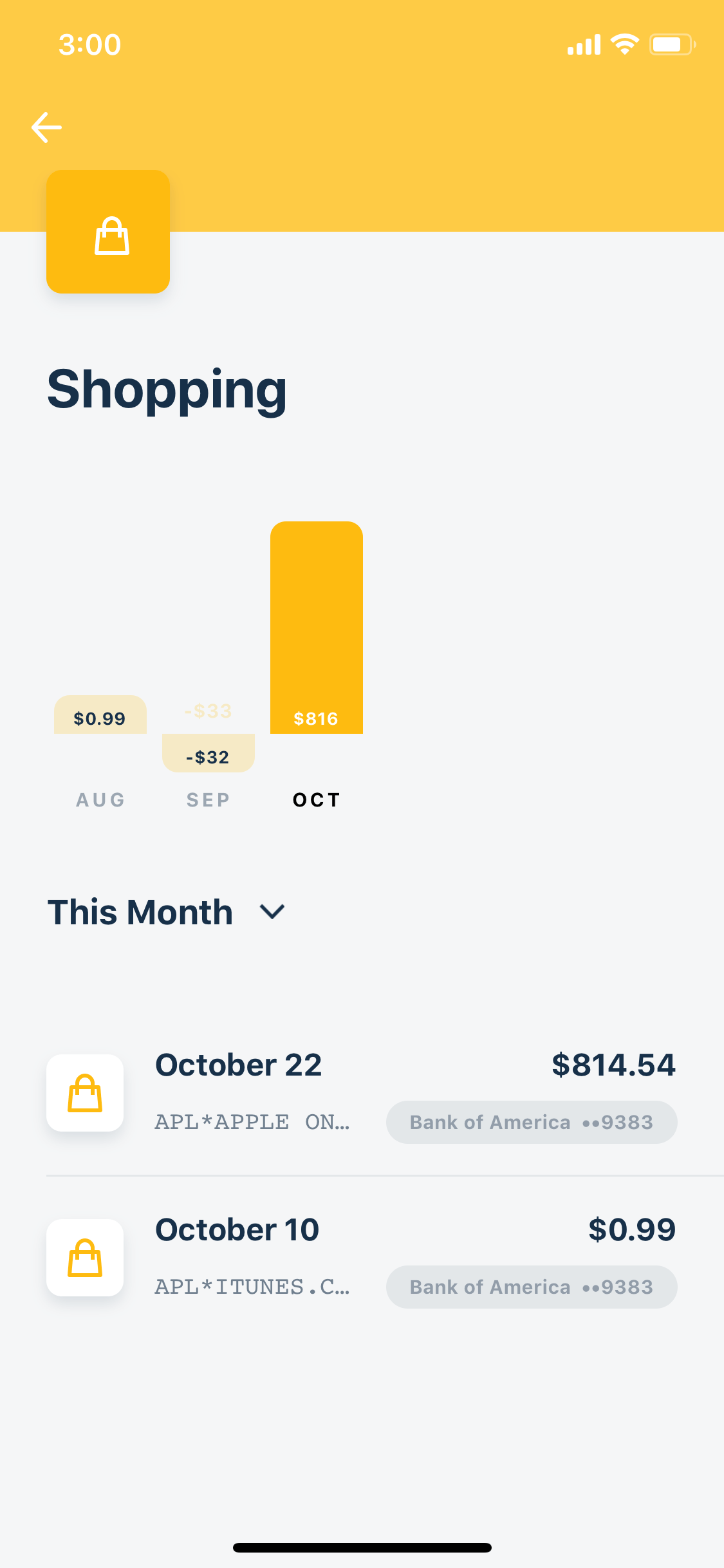Tap the cellular signal bars icon
The width and height of the screenshot is (724, 1568).
click(x=584, y=44)
